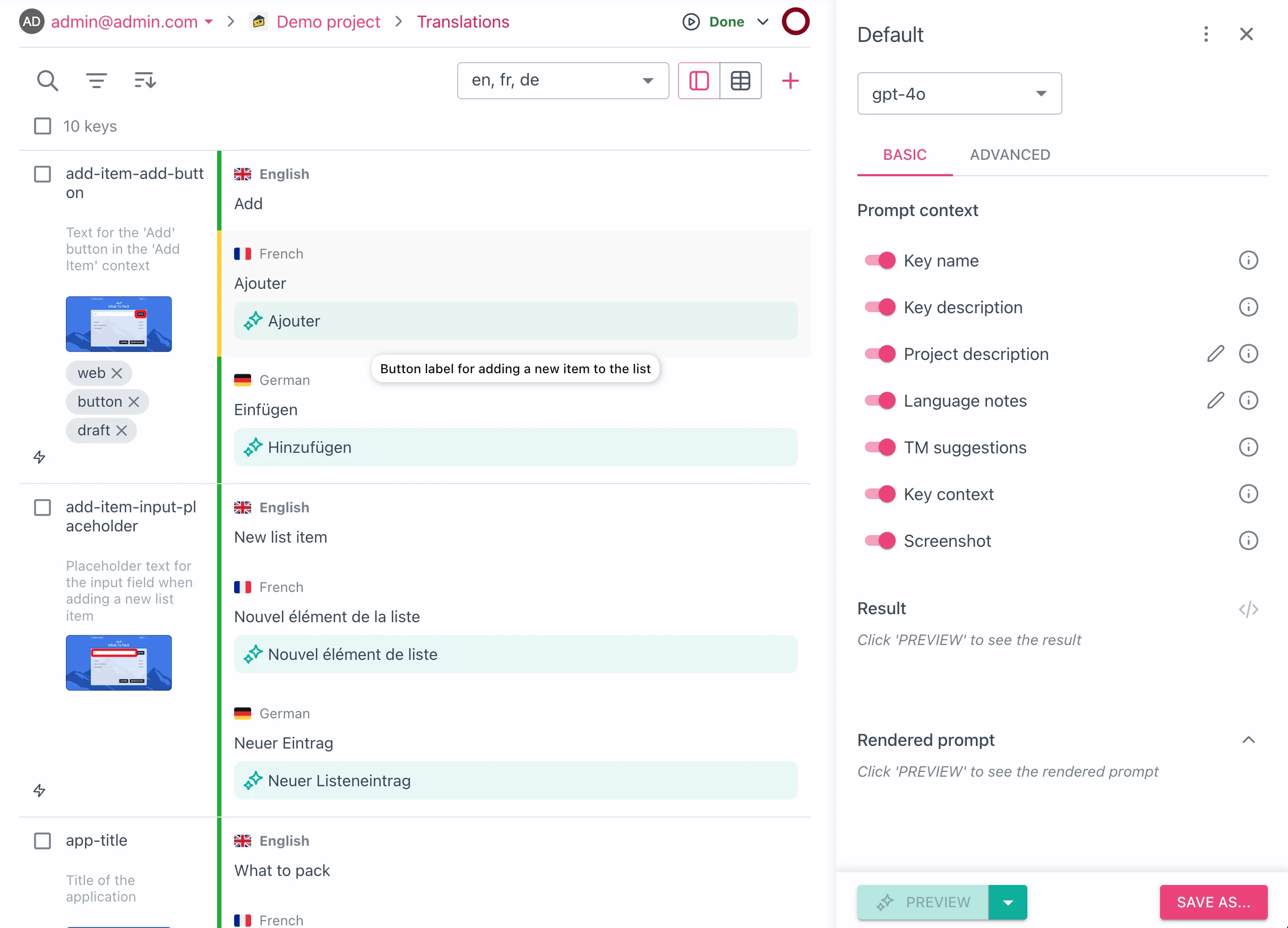Screen dimensions: 1288x928
Task: Click the plus icon to add key
Action: coord(790,81)
